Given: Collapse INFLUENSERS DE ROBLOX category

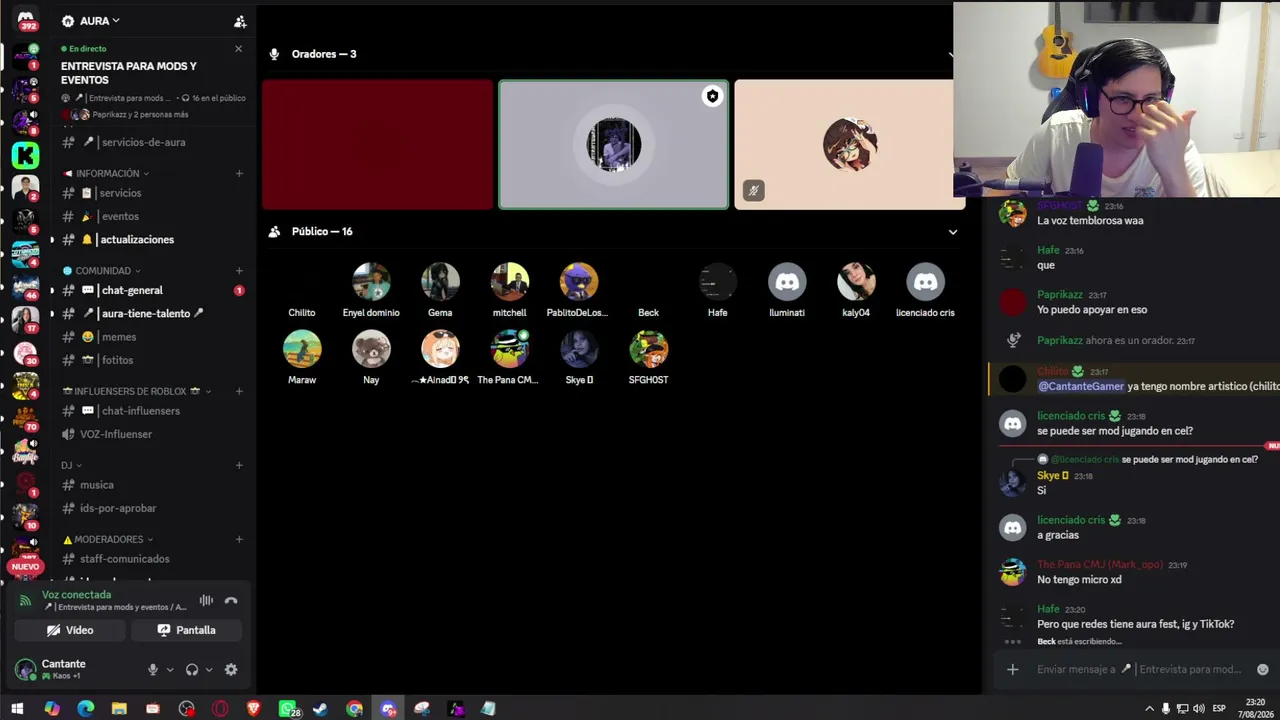Looking at the screenshot, I should [x=138, y=391].
